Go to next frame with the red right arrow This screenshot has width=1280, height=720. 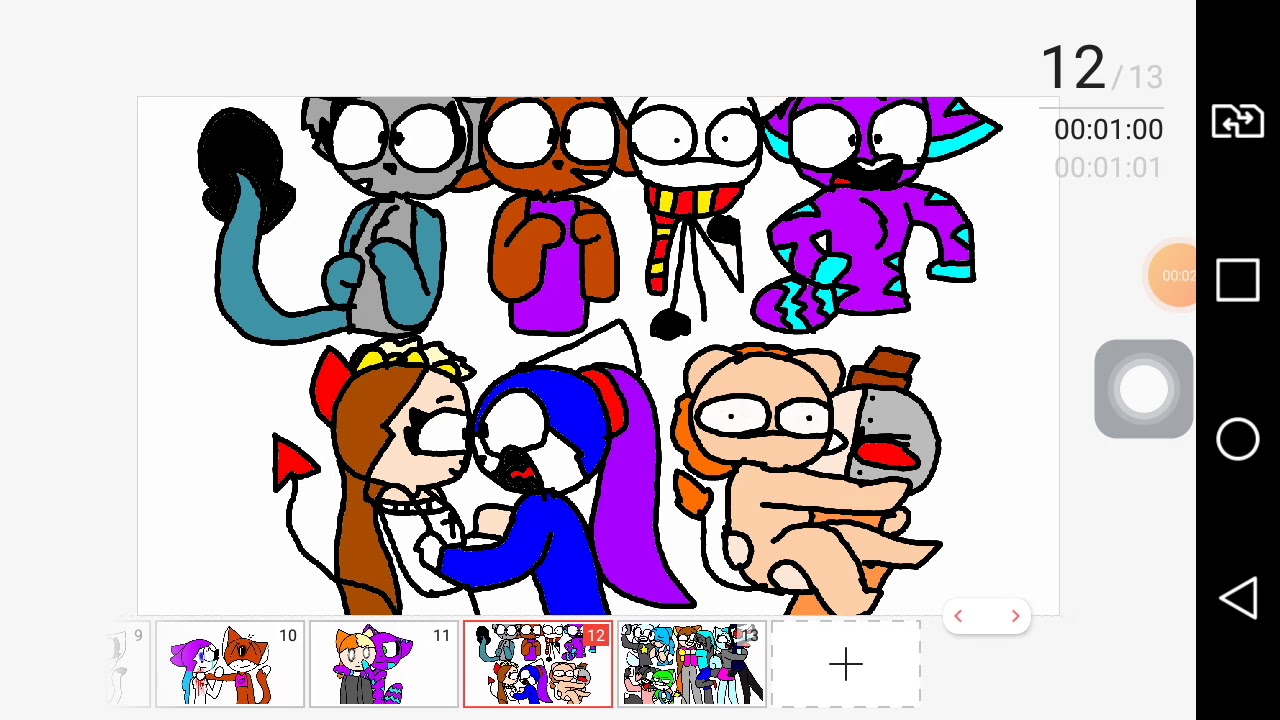click(1015, 616)
